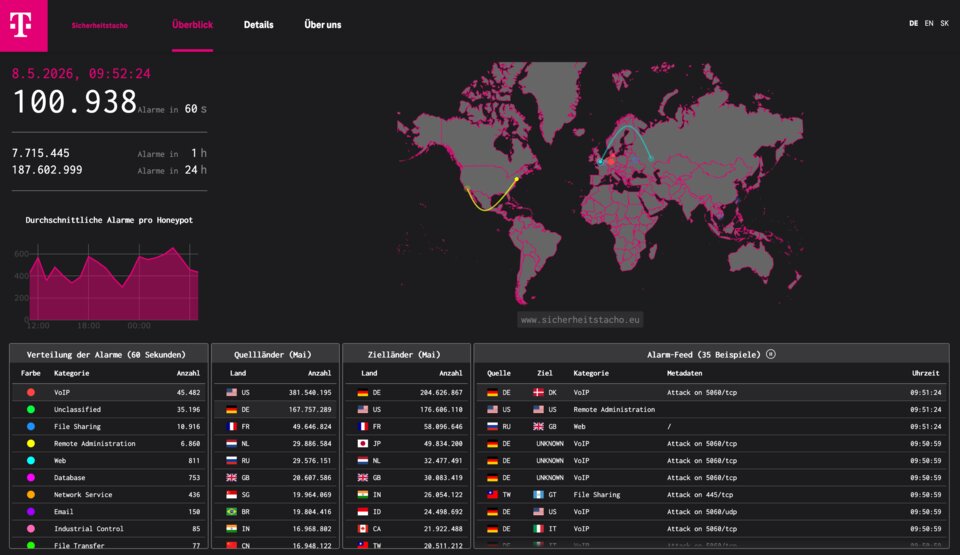Click 'Attack on 445/tcp' in Alarm-Feed
The image size is (960, 555).
(x=700, y=495)
